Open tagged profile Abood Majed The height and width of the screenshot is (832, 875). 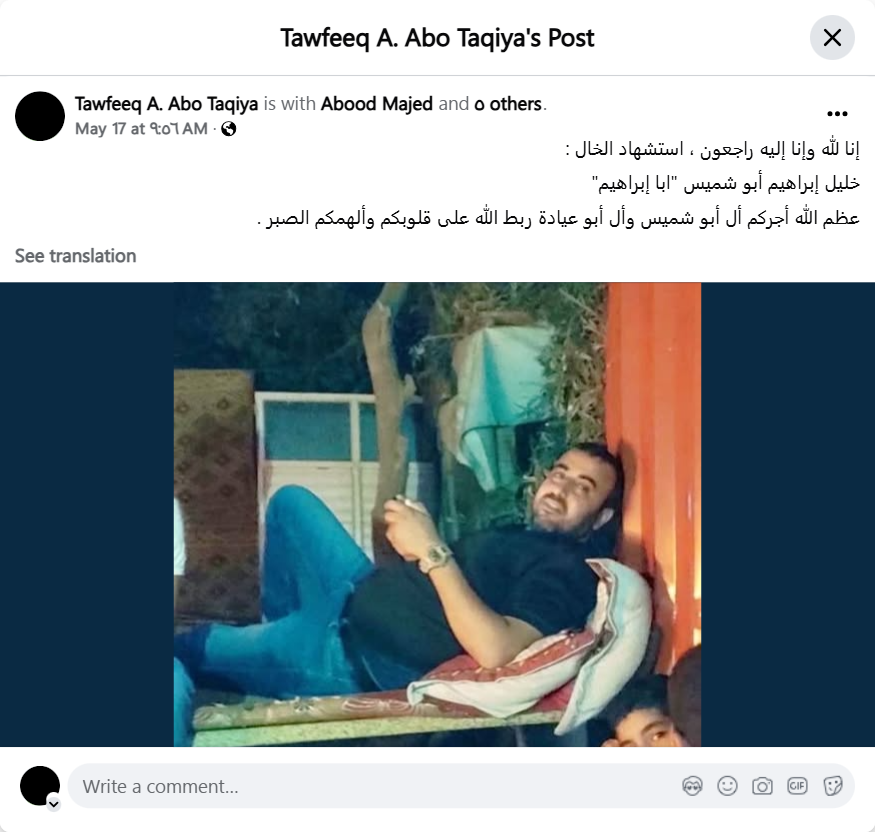click(377, 104)
